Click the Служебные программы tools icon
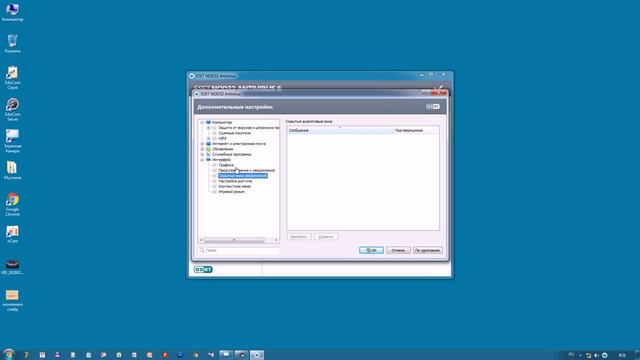 (x=208, y=154)
